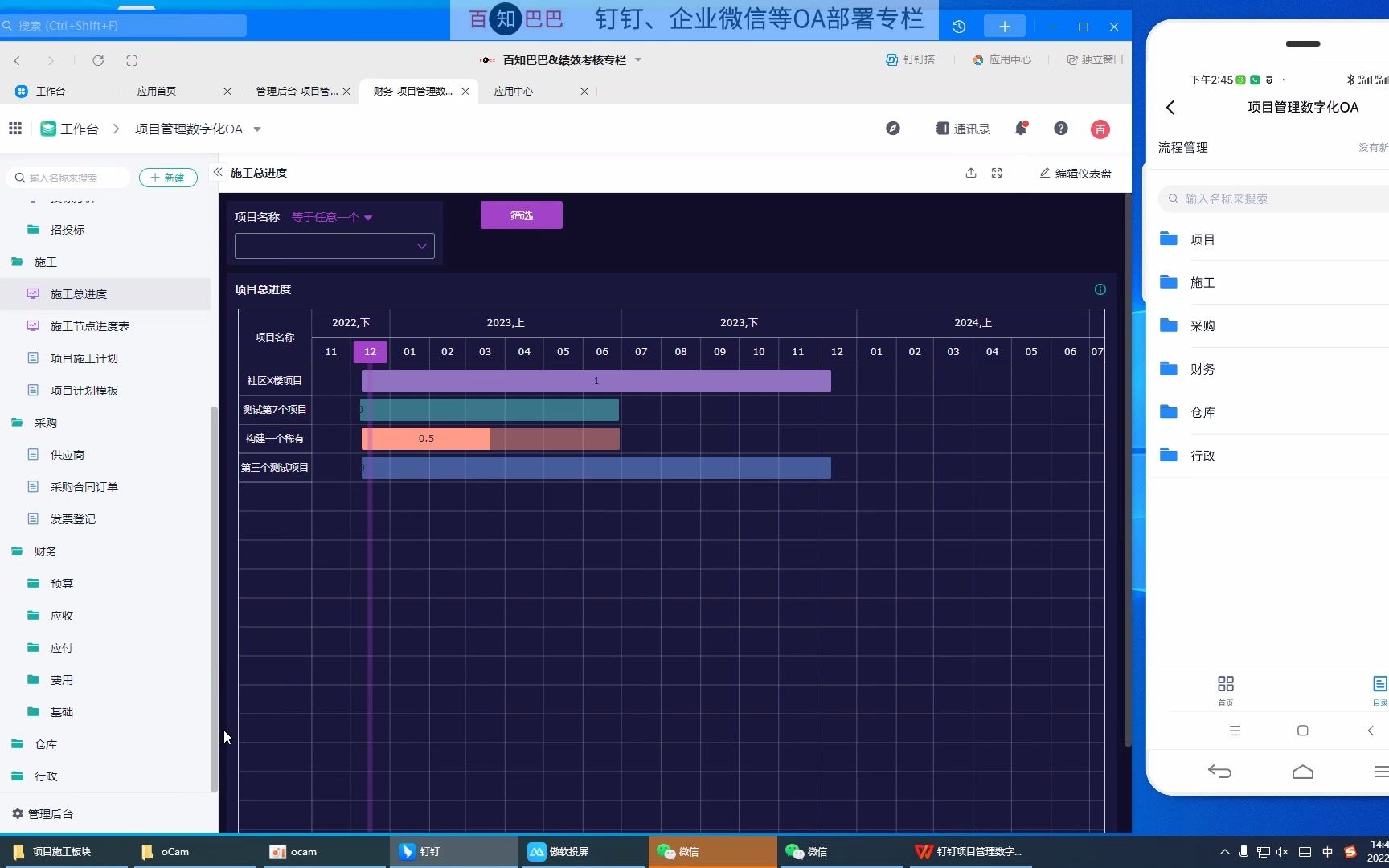Image resolution: width=1389 pixels, height=868 pixels.
Task: Open 施工节点进度表 in the sidebar
Action: (x=90, y=326)
